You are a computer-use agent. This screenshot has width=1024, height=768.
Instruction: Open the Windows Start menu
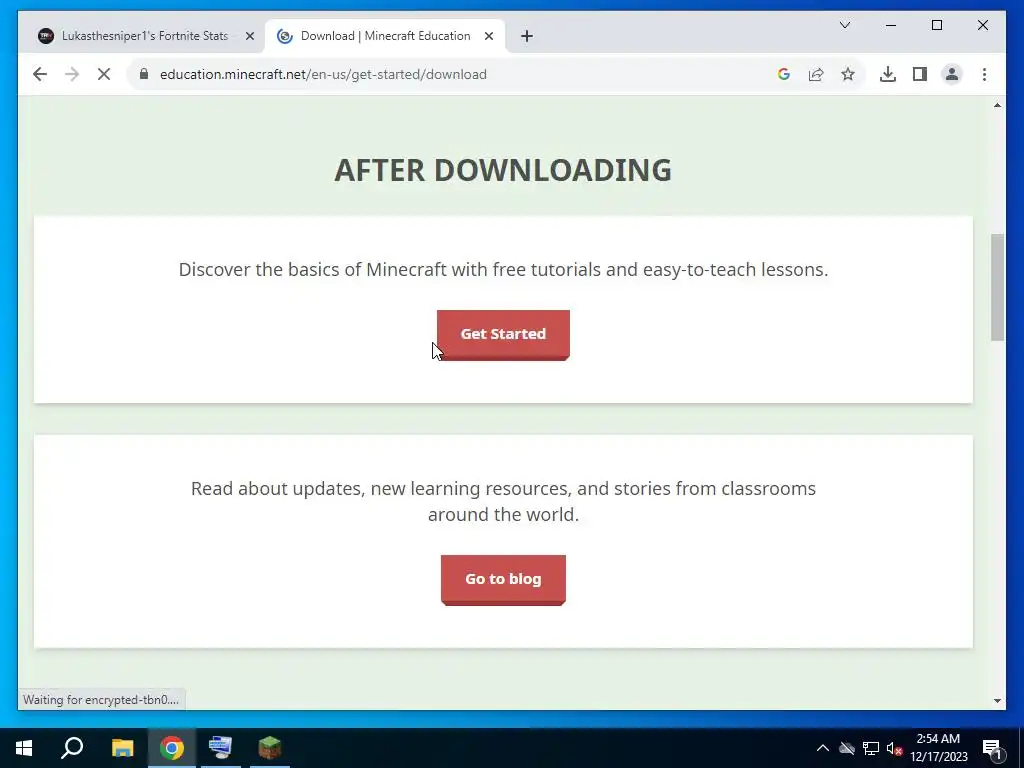pyautogui.click(x=24, y=748)
